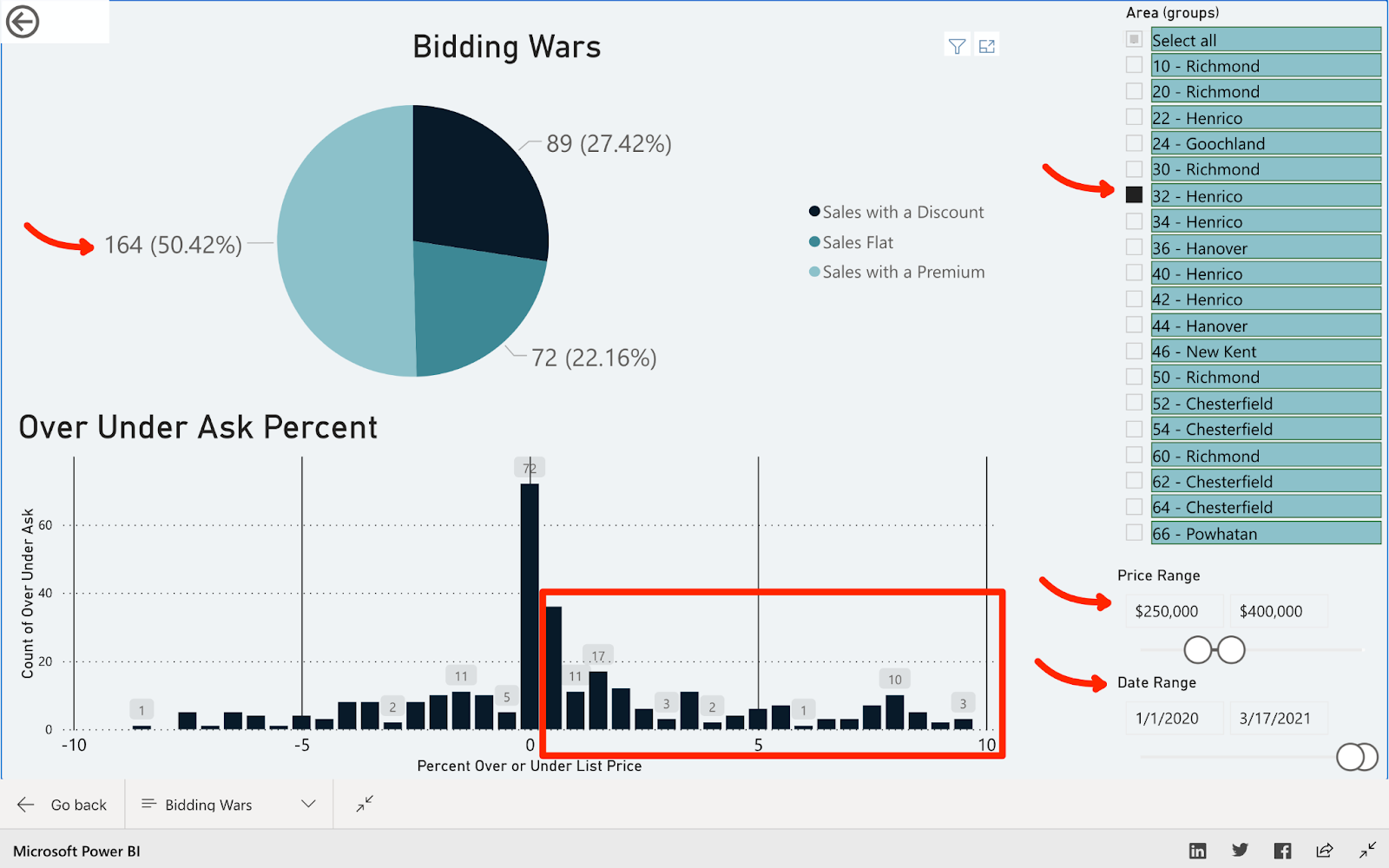Click the $400,000 maximum price field

(1279, 611)
